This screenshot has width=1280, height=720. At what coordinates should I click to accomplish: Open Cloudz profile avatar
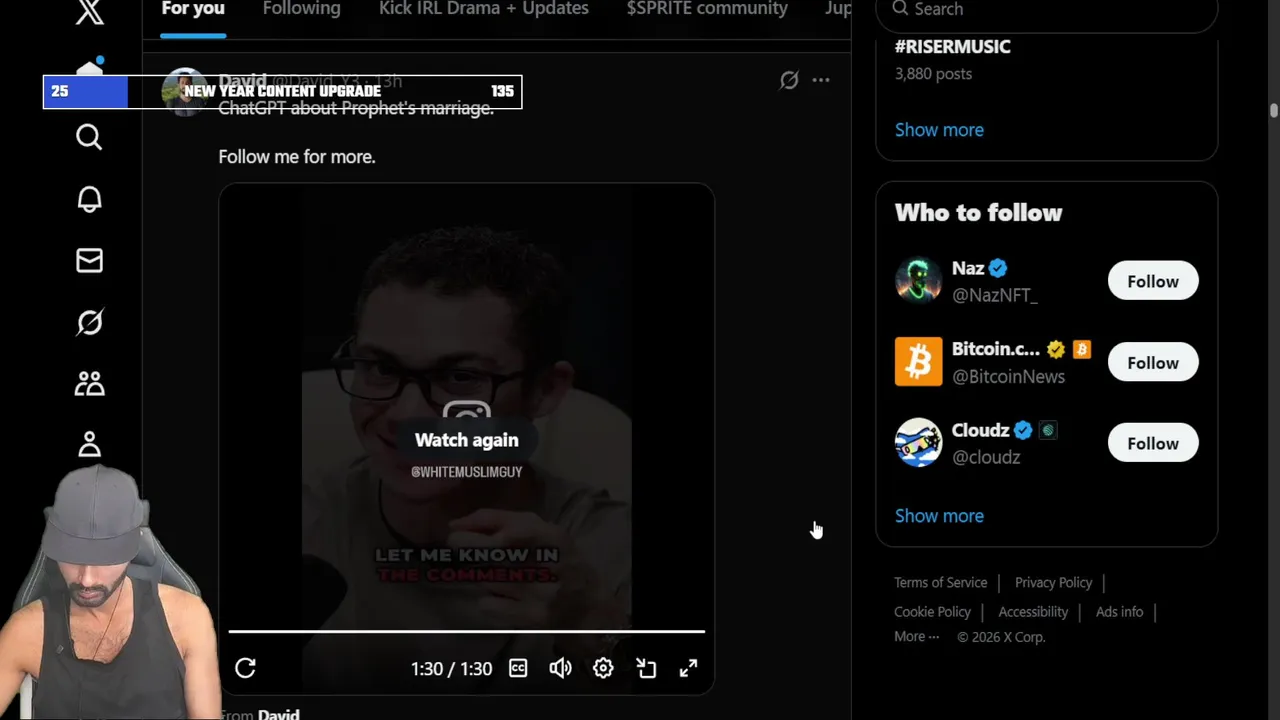click(918, 443)
